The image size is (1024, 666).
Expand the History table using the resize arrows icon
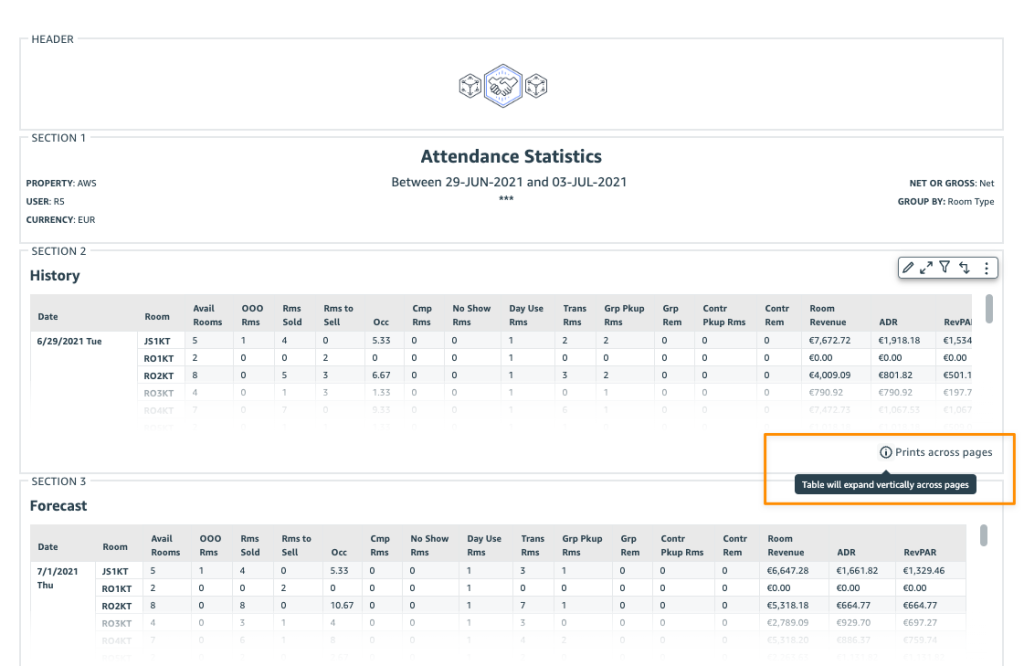(x=926, y=267)
